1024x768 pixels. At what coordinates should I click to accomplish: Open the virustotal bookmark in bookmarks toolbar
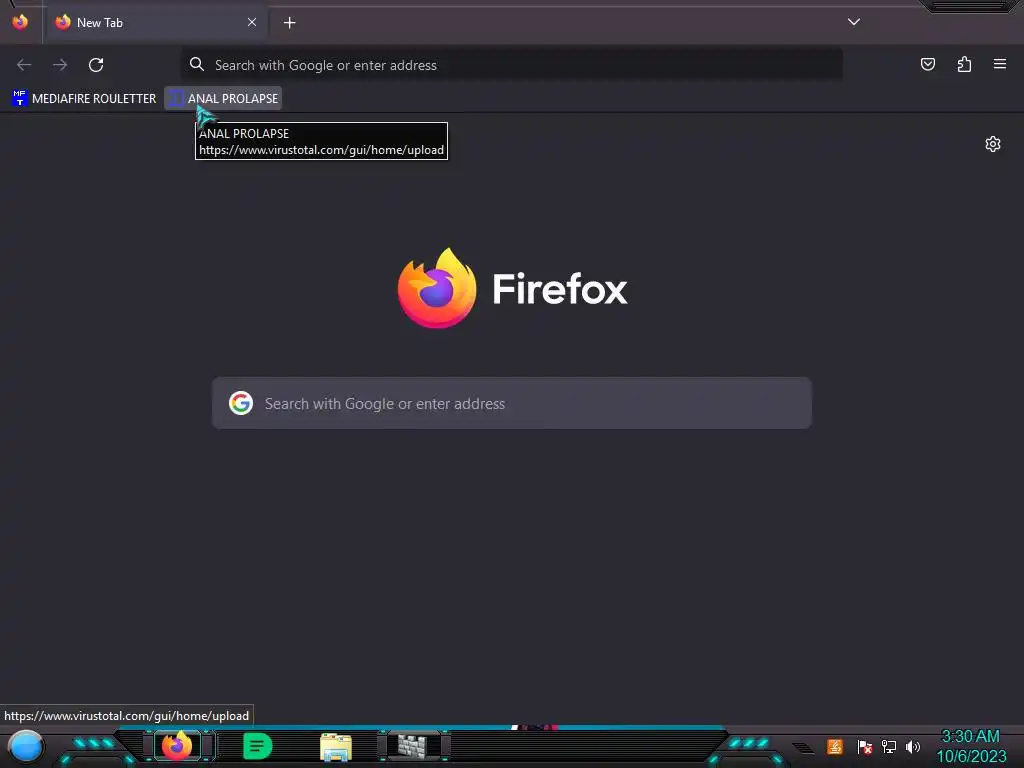point(223,99)
